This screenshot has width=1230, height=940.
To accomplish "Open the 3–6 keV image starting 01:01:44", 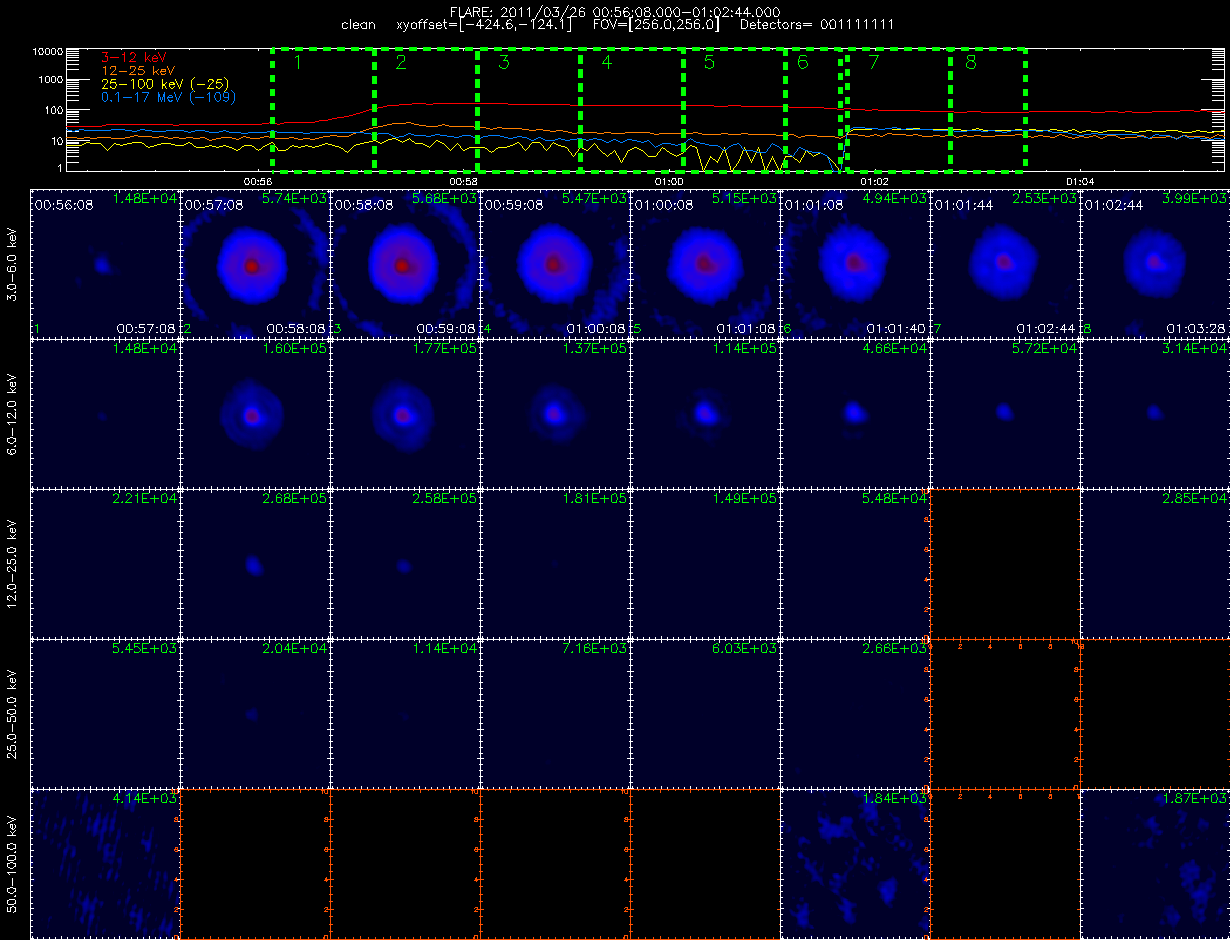I will 1005,264.
